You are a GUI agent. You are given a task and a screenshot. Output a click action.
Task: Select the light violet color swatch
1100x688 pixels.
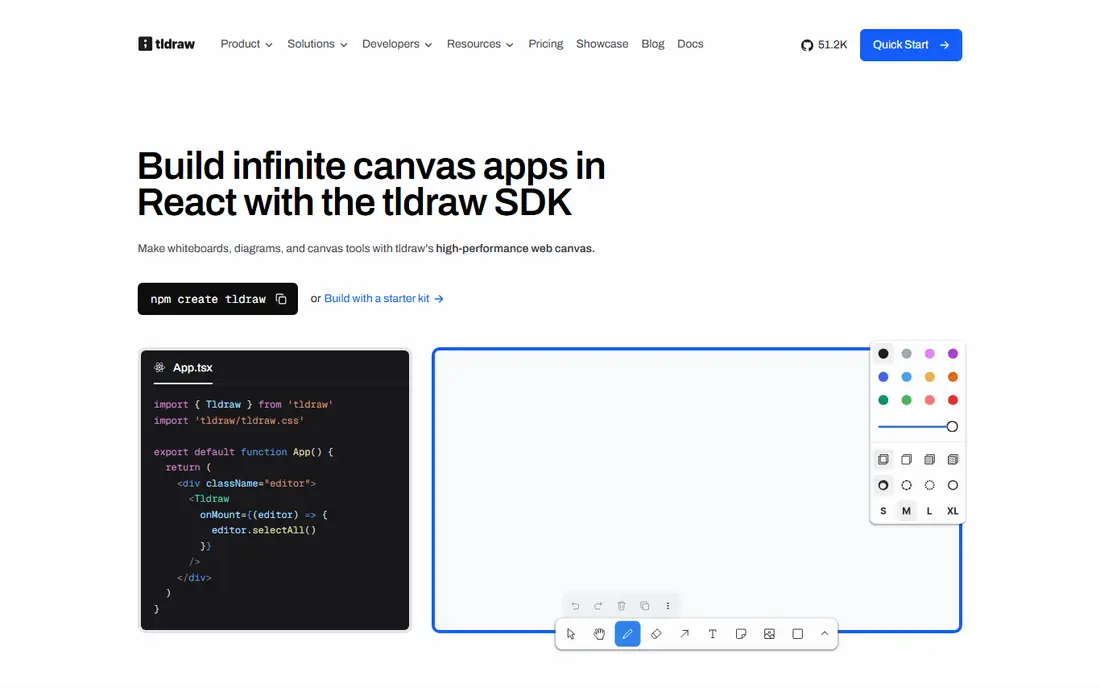coord(930,354)
